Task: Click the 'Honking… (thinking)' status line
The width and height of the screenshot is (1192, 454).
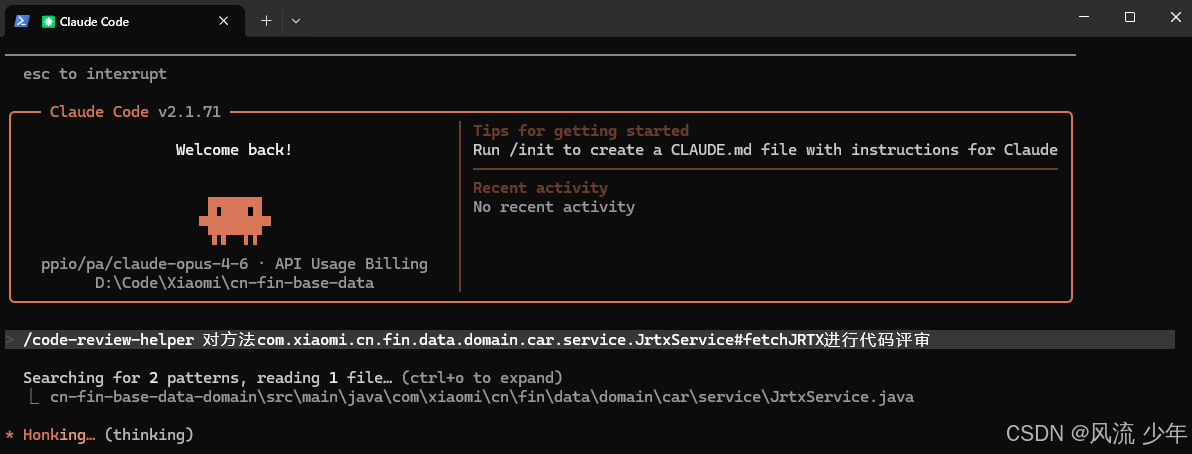Action: coord(100,435)
